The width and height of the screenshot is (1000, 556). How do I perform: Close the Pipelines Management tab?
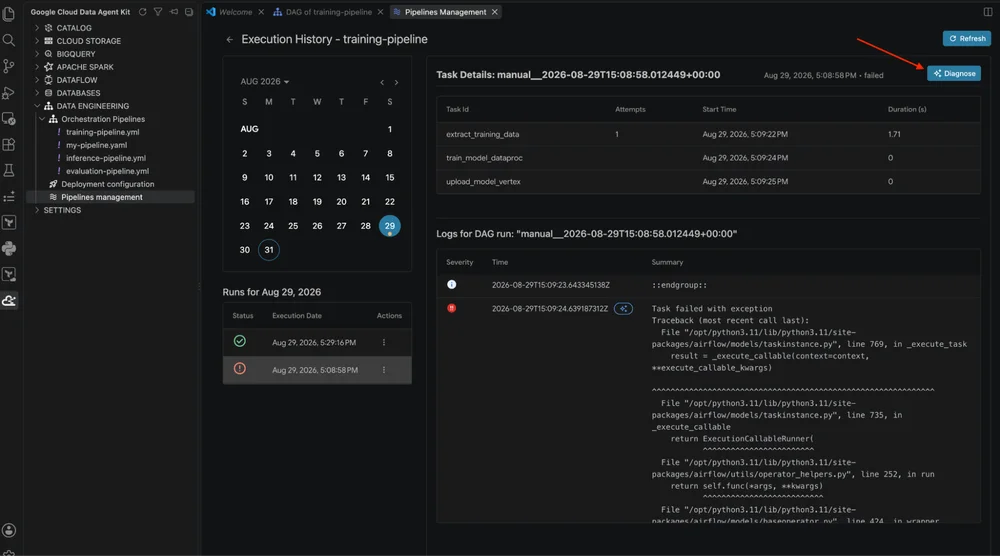point(494,12)
